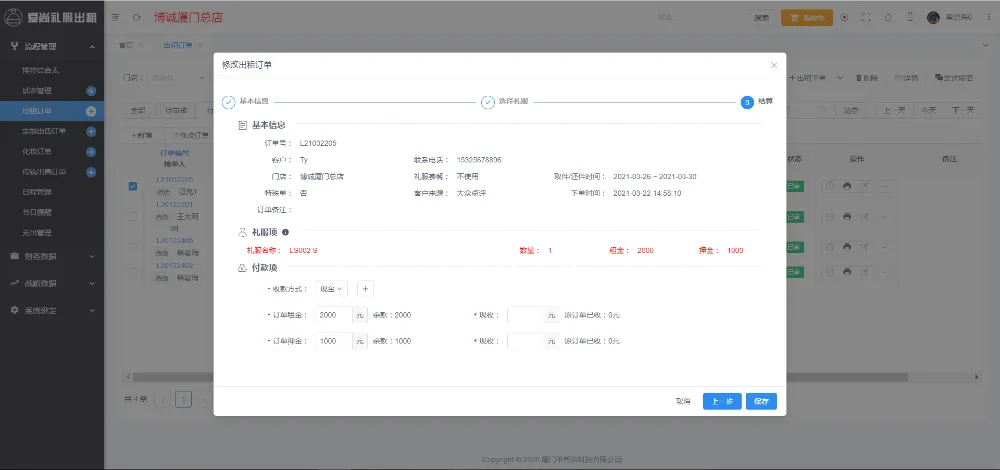Uncheck the selected first order row checkbox

tap(133, 186)
